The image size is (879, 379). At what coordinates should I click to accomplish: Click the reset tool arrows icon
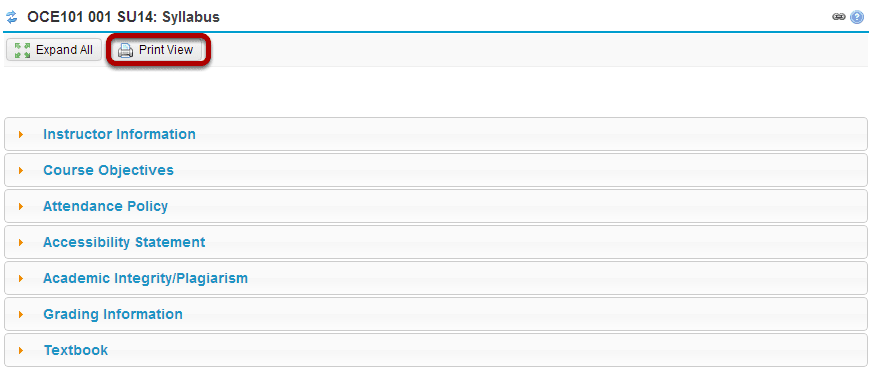[12, 18]
